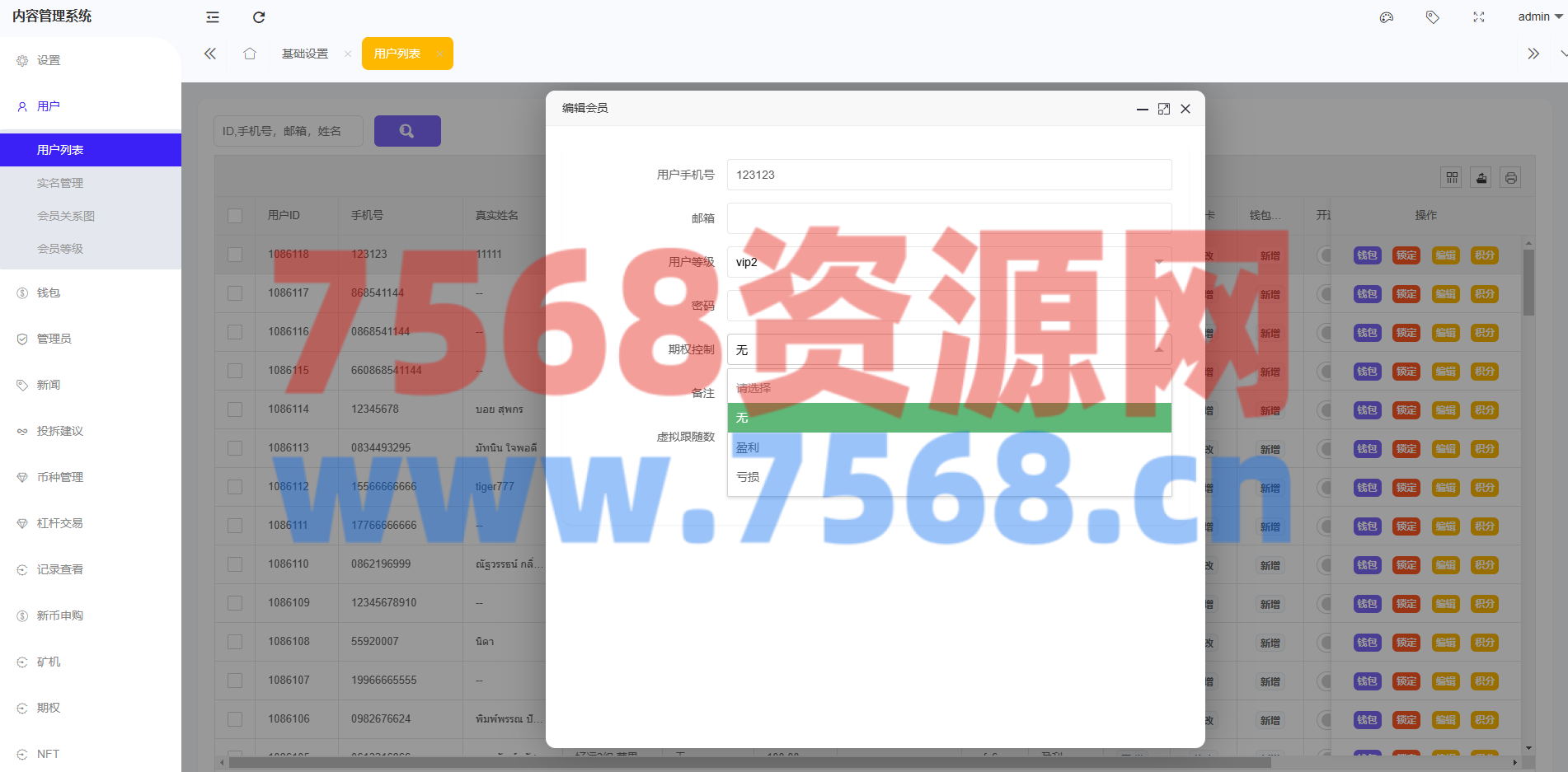Click the tag note icon in header
This screenshot has height=772, width=1568.
coord(1433,17)
